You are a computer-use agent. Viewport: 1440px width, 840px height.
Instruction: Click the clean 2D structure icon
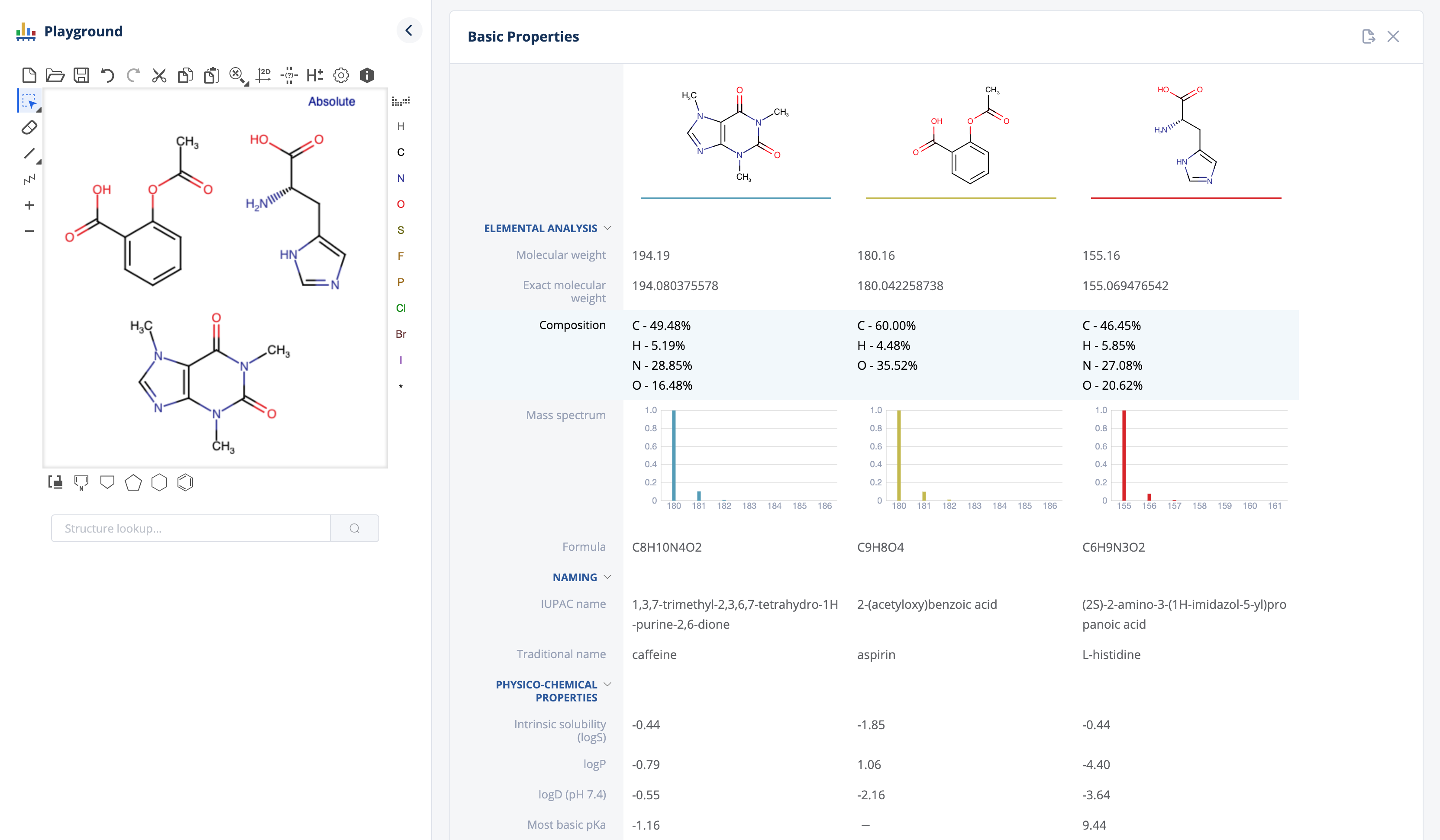263,75
